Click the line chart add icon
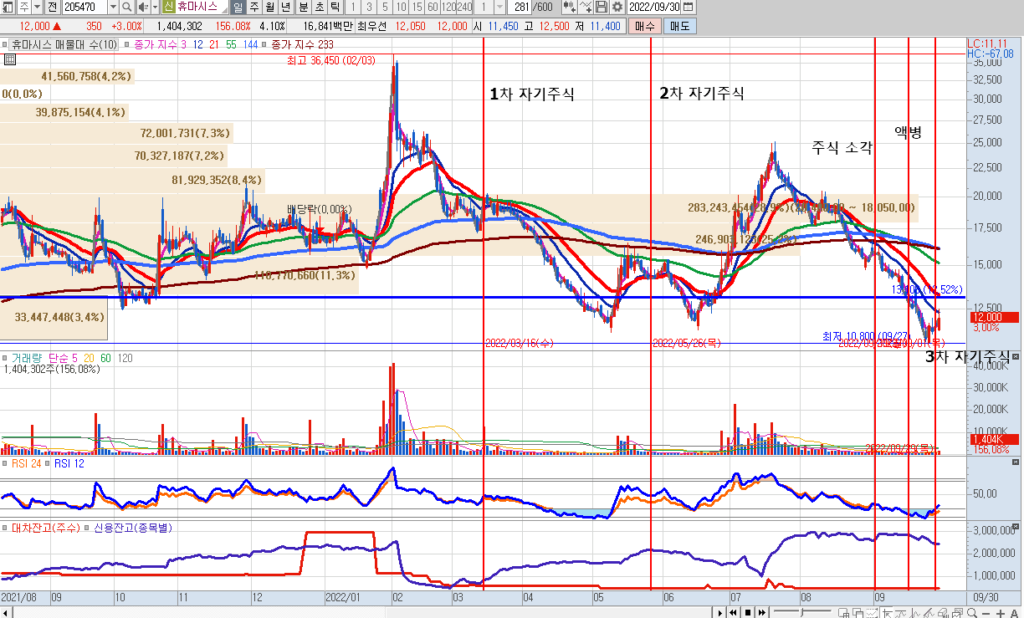Image resolution: width=1024 pixels, height=618 pixels. coord(586,7)
